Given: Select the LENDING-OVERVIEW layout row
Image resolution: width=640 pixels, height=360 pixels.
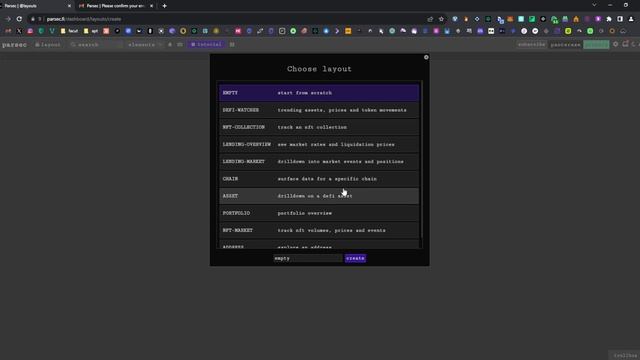Looking at the screenshot, I should click(x=319, y=144).
